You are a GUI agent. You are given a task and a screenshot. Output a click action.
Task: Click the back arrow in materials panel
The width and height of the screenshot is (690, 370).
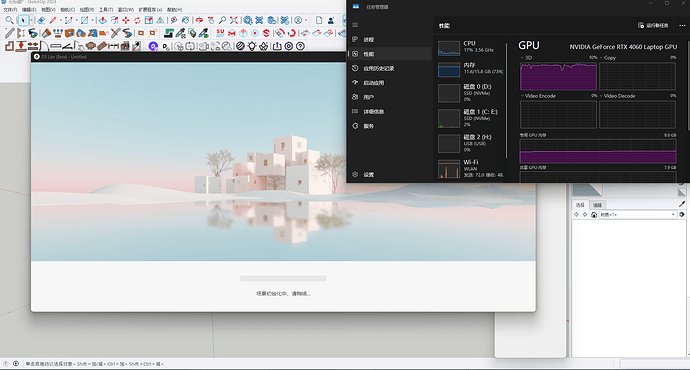coord(576,214)
